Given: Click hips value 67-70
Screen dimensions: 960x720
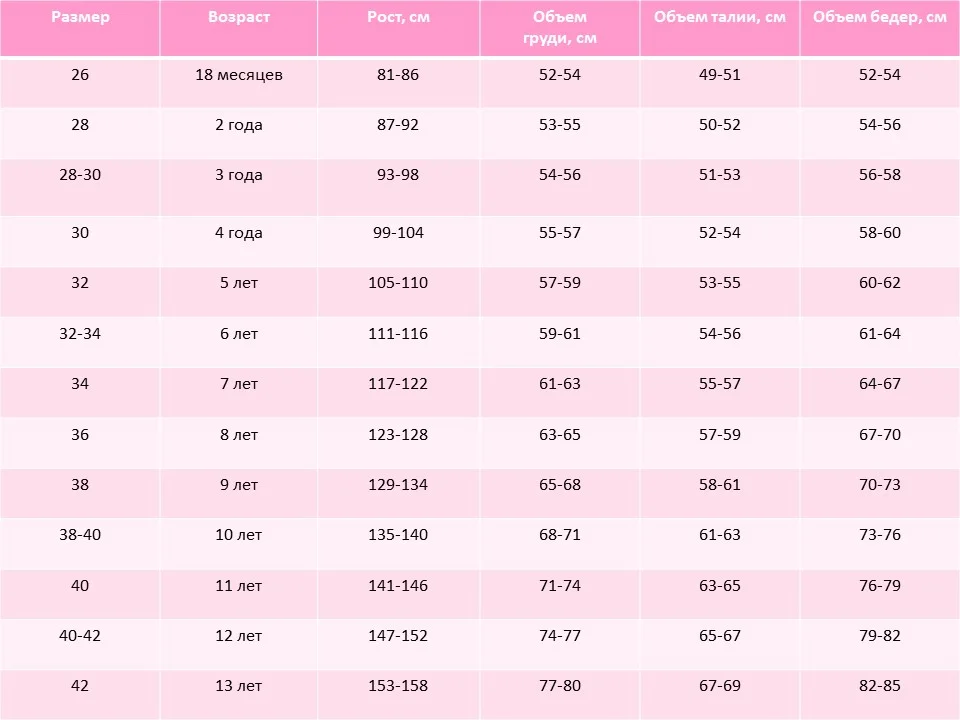Looking at the screenshot, I should click(x=880, y=435).
